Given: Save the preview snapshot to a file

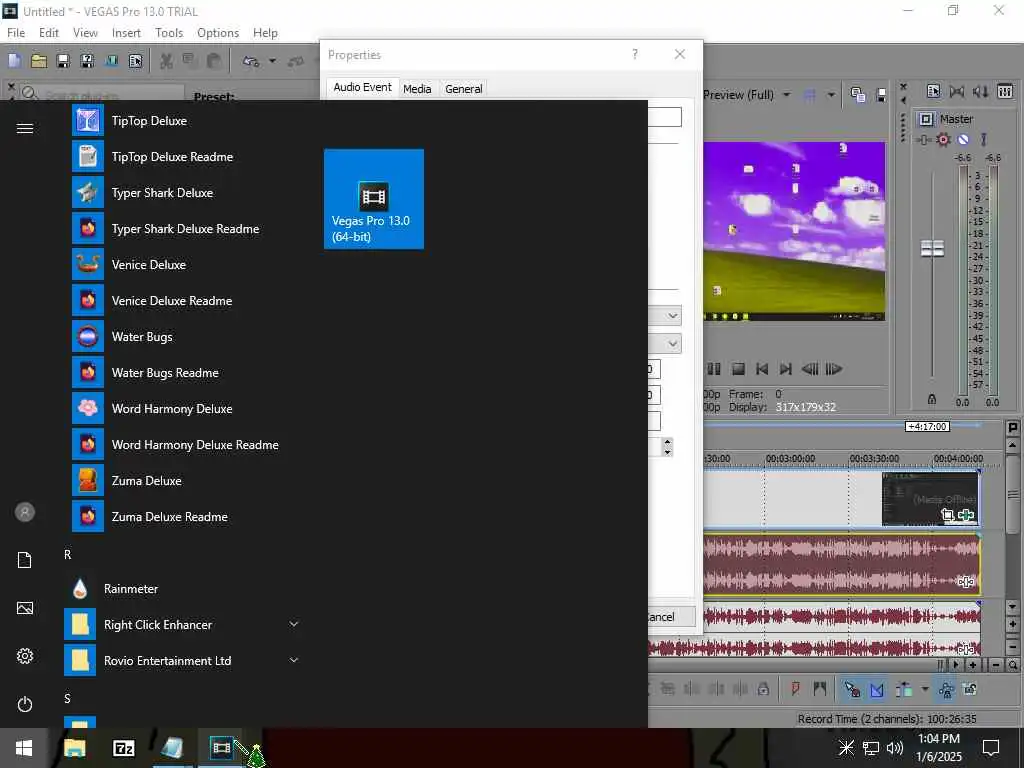Looking at the screenshot, I should coord(881,95).
